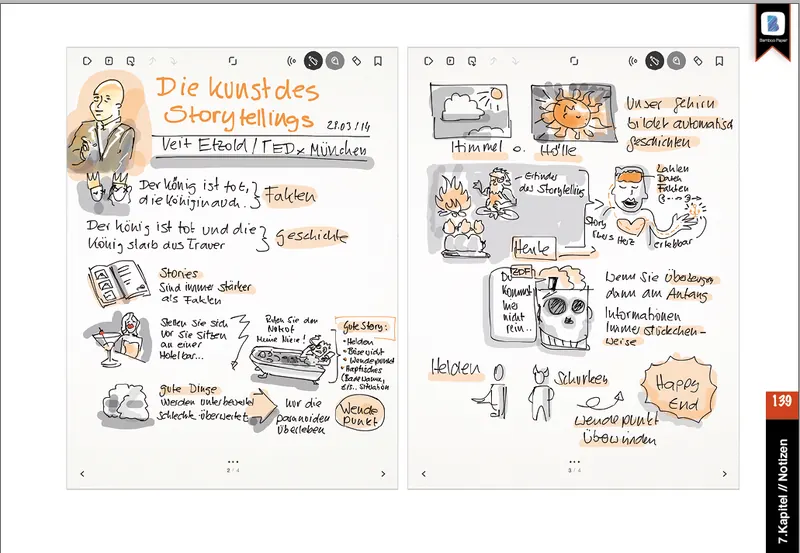Screen dimensions: 800x553
Task: Click the 'Gute Story:' box heading
Action: click(x=365, y=325)
